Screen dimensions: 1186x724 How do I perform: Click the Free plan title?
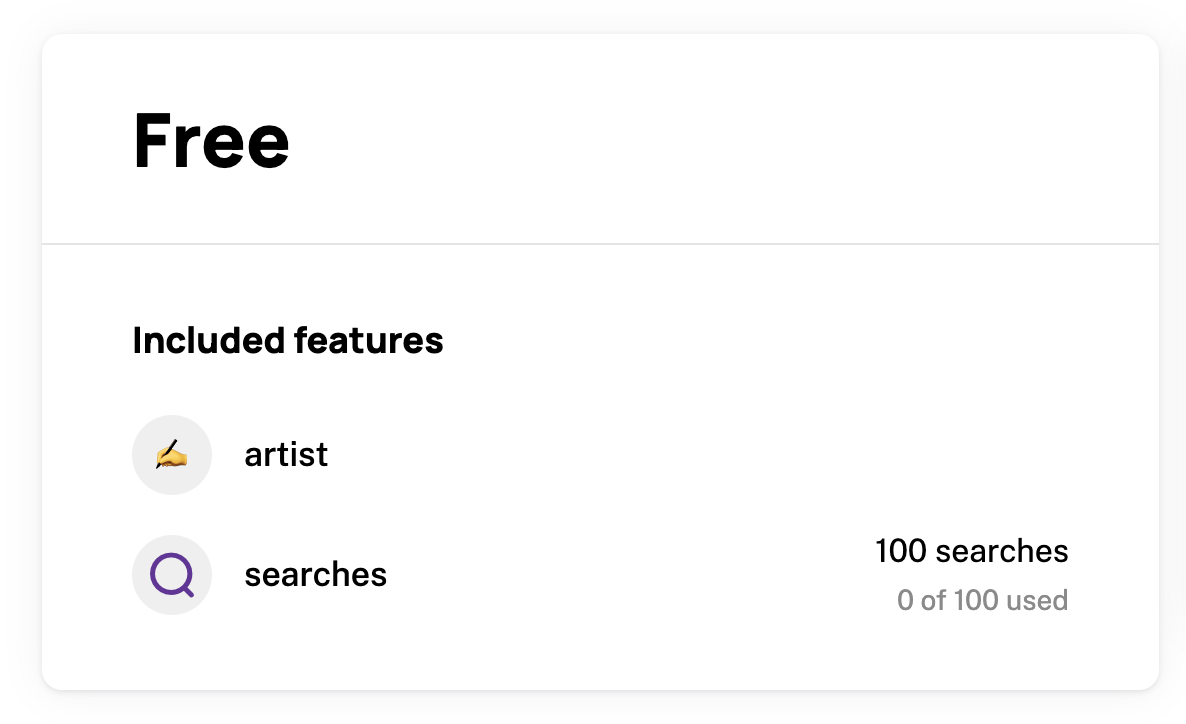211,140
